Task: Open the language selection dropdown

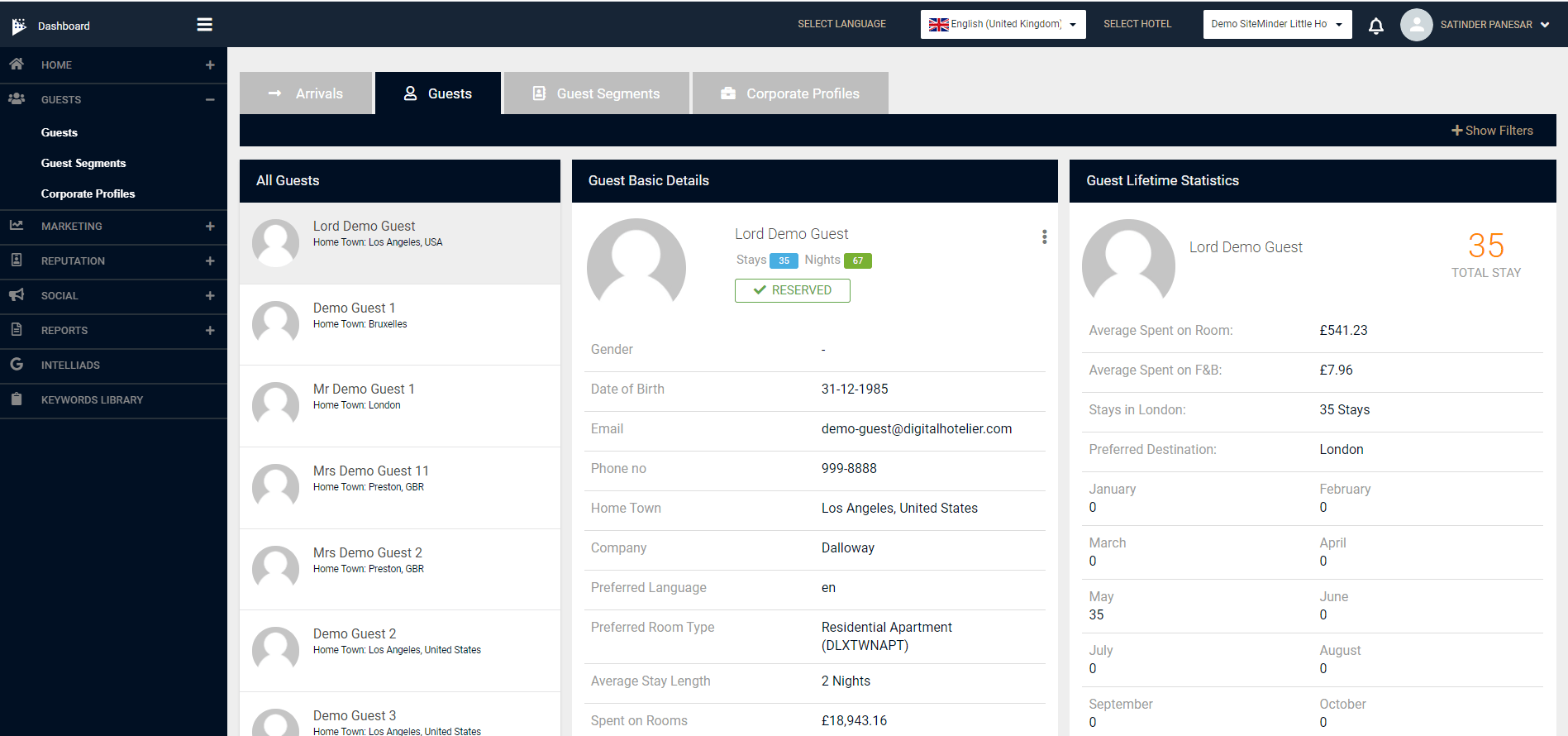Action: (x=1003, y=24)
